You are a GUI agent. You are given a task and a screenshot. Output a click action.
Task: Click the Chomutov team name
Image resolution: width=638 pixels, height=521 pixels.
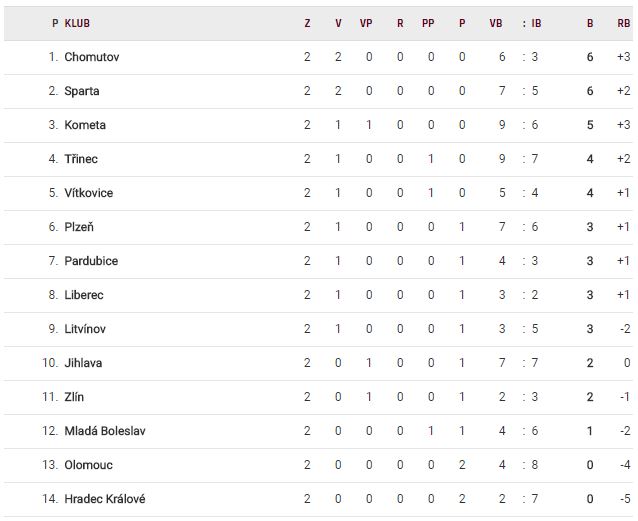[x=91, y=57]
